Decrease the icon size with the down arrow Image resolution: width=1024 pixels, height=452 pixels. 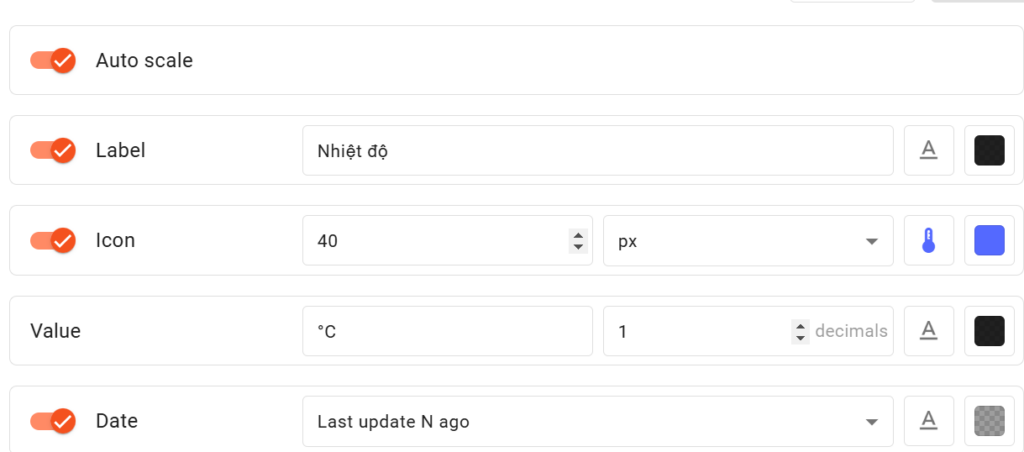[x=577, y=246]
